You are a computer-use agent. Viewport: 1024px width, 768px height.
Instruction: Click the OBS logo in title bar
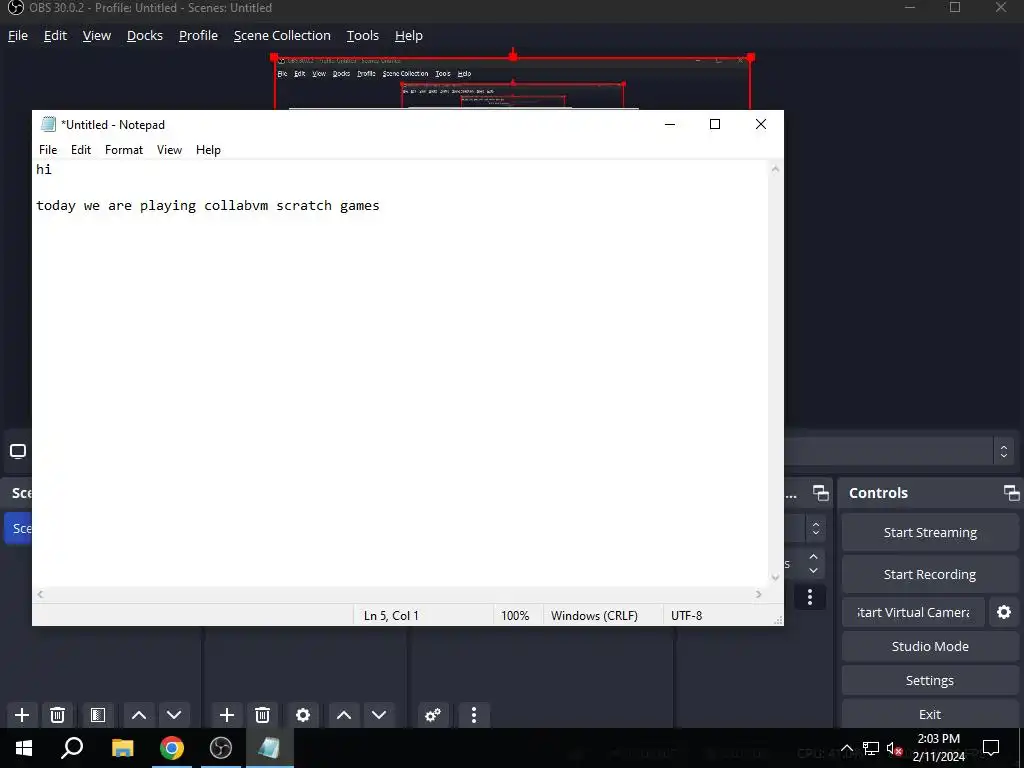(16, 8)
